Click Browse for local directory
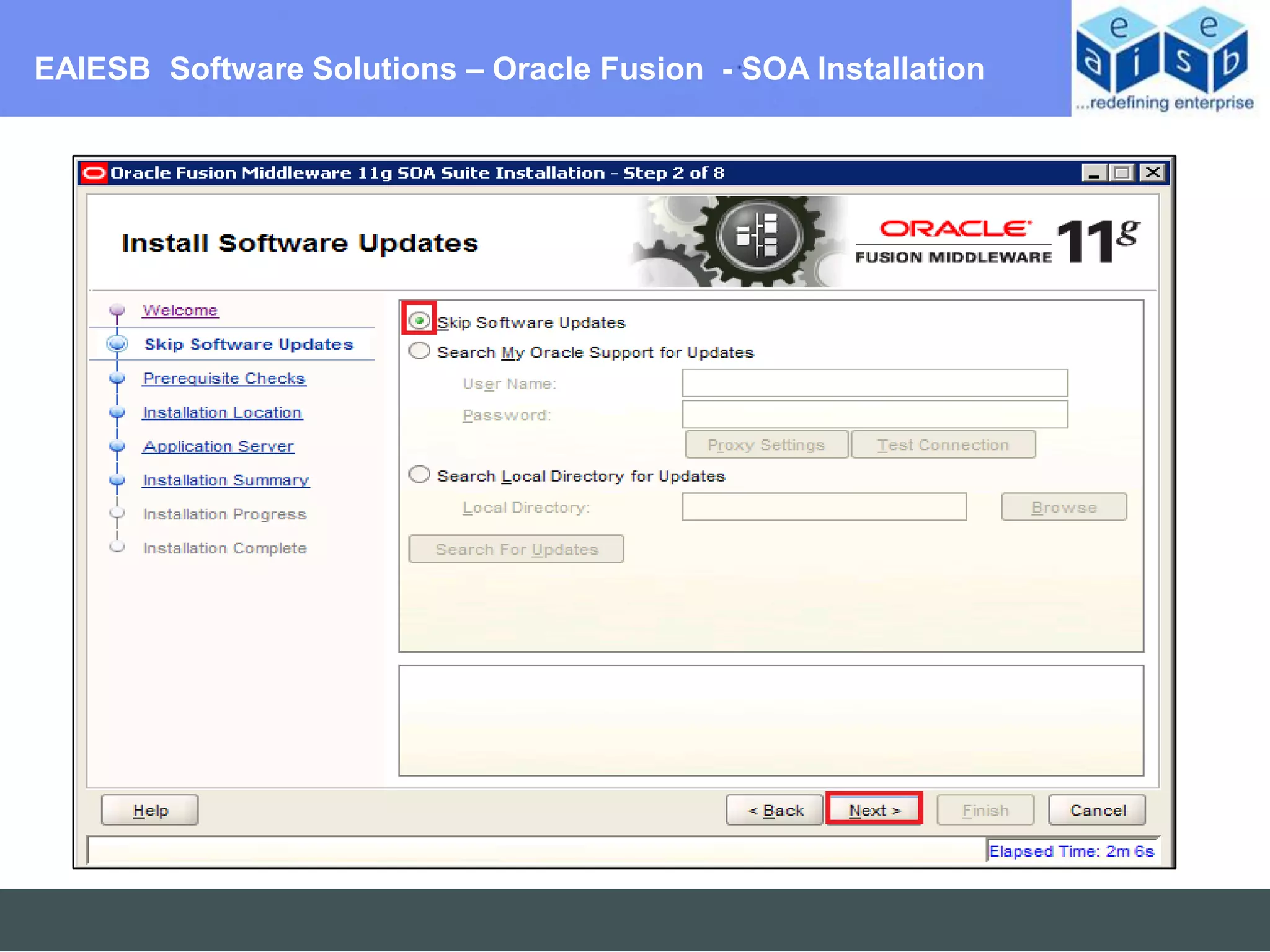 pyautogui.click(x=1064, y=507)
